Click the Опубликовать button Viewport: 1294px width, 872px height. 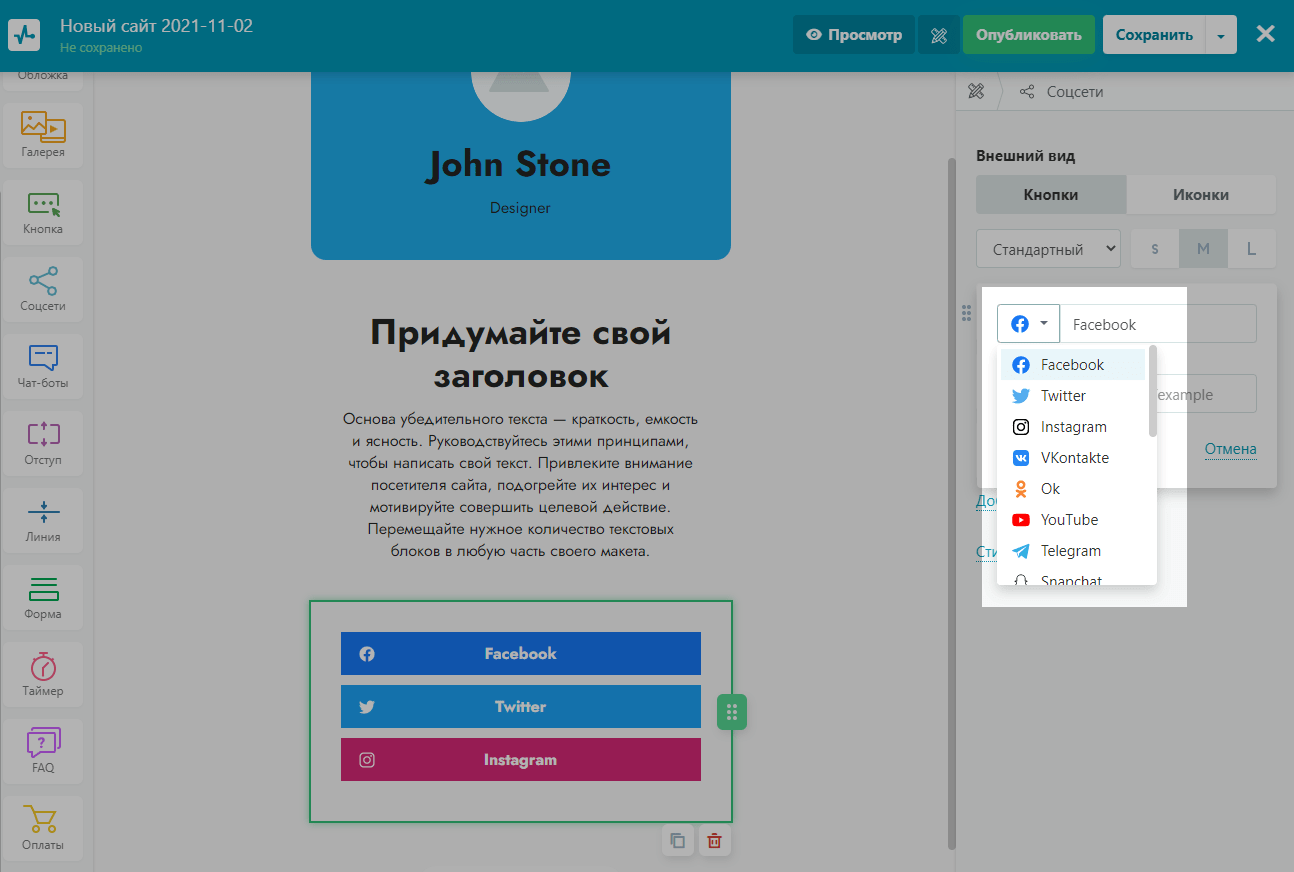coord(1028,35)
